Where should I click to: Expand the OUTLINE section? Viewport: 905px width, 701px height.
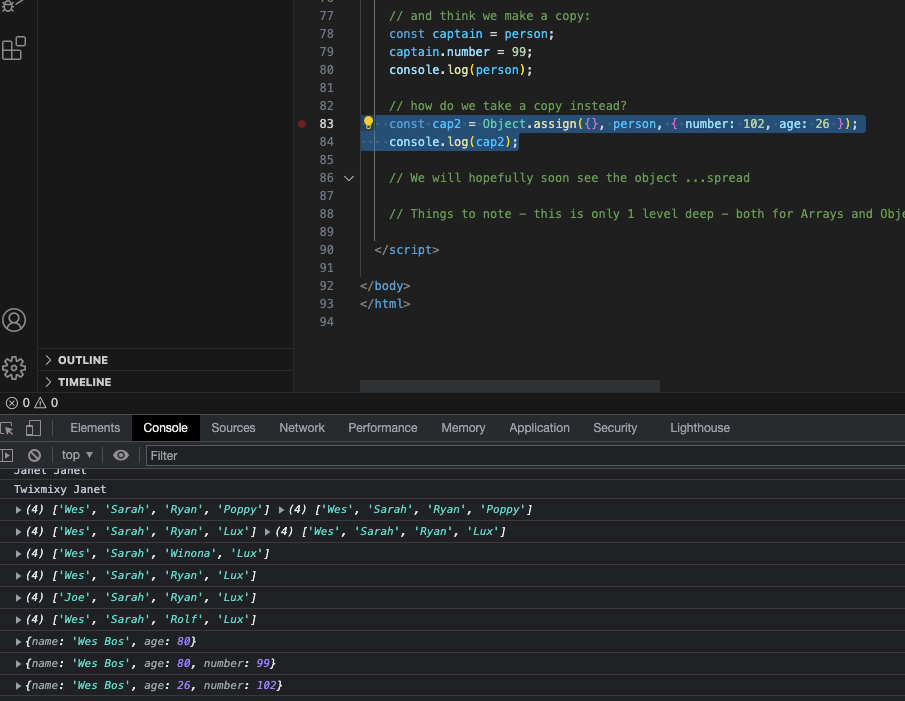tap(82, 360)
